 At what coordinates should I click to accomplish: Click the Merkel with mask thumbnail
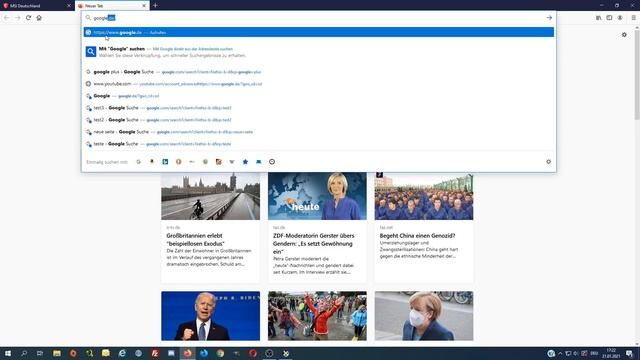[424, 316]
